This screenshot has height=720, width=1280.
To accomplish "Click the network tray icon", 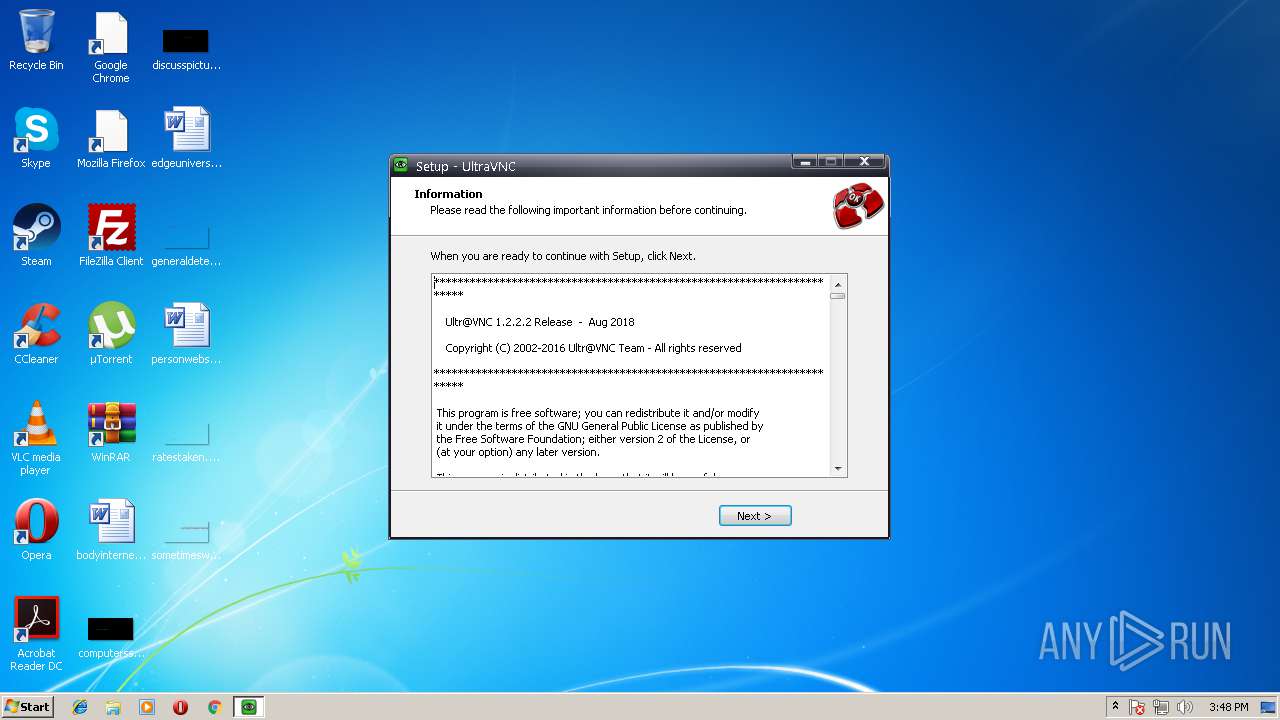I will point(1161,707).
